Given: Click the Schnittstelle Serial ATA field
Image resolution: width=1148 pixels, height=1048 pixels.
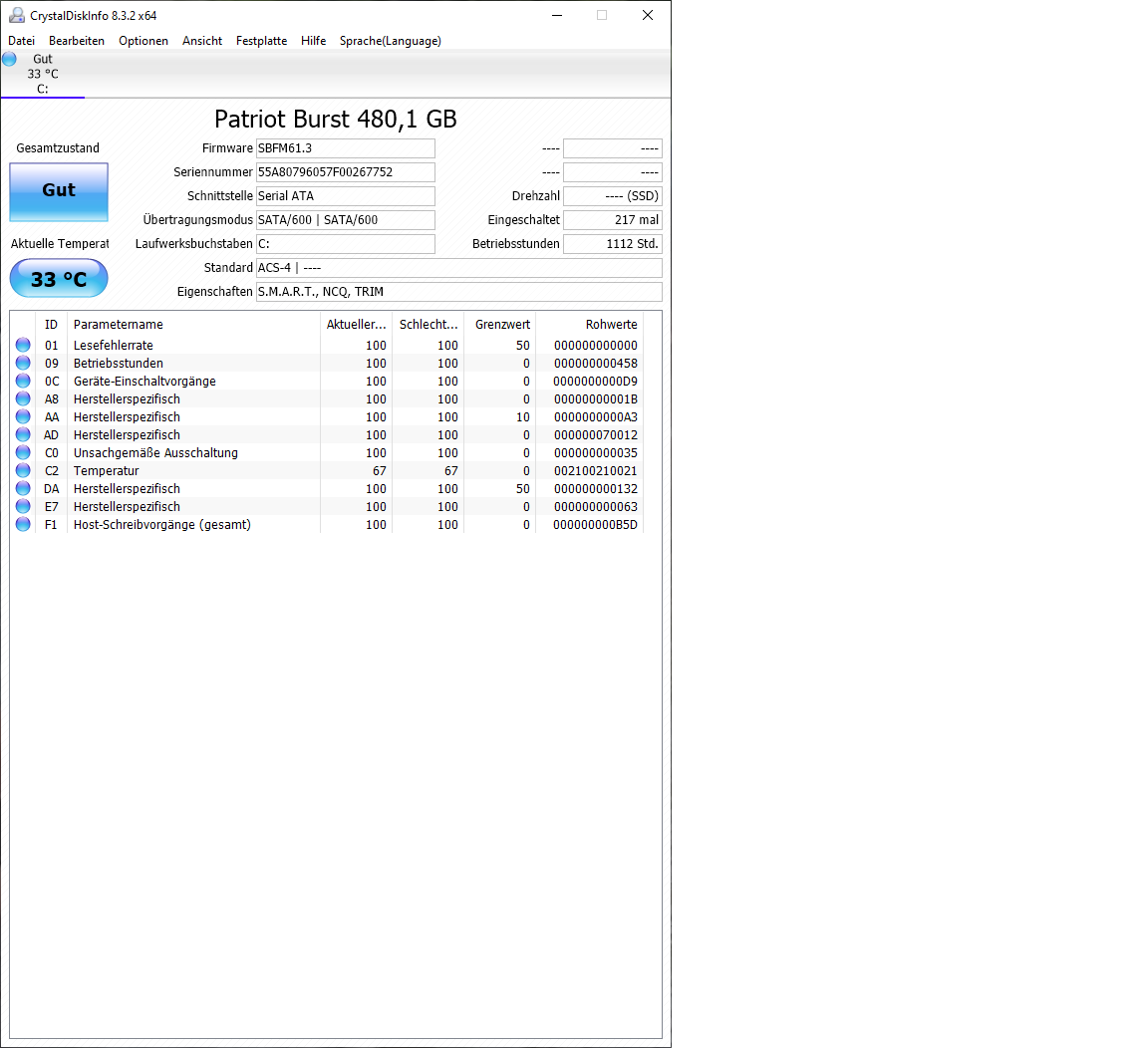Looking at the screenshot, I should click(x=346, y=196).
